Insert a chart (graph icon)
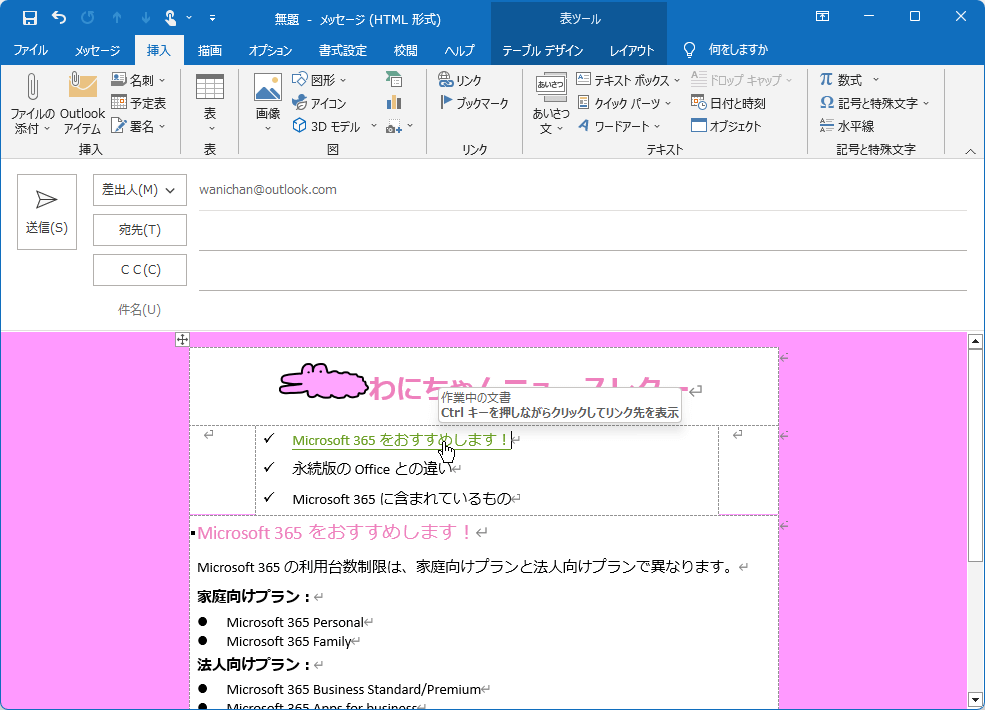 click(394, 102)
